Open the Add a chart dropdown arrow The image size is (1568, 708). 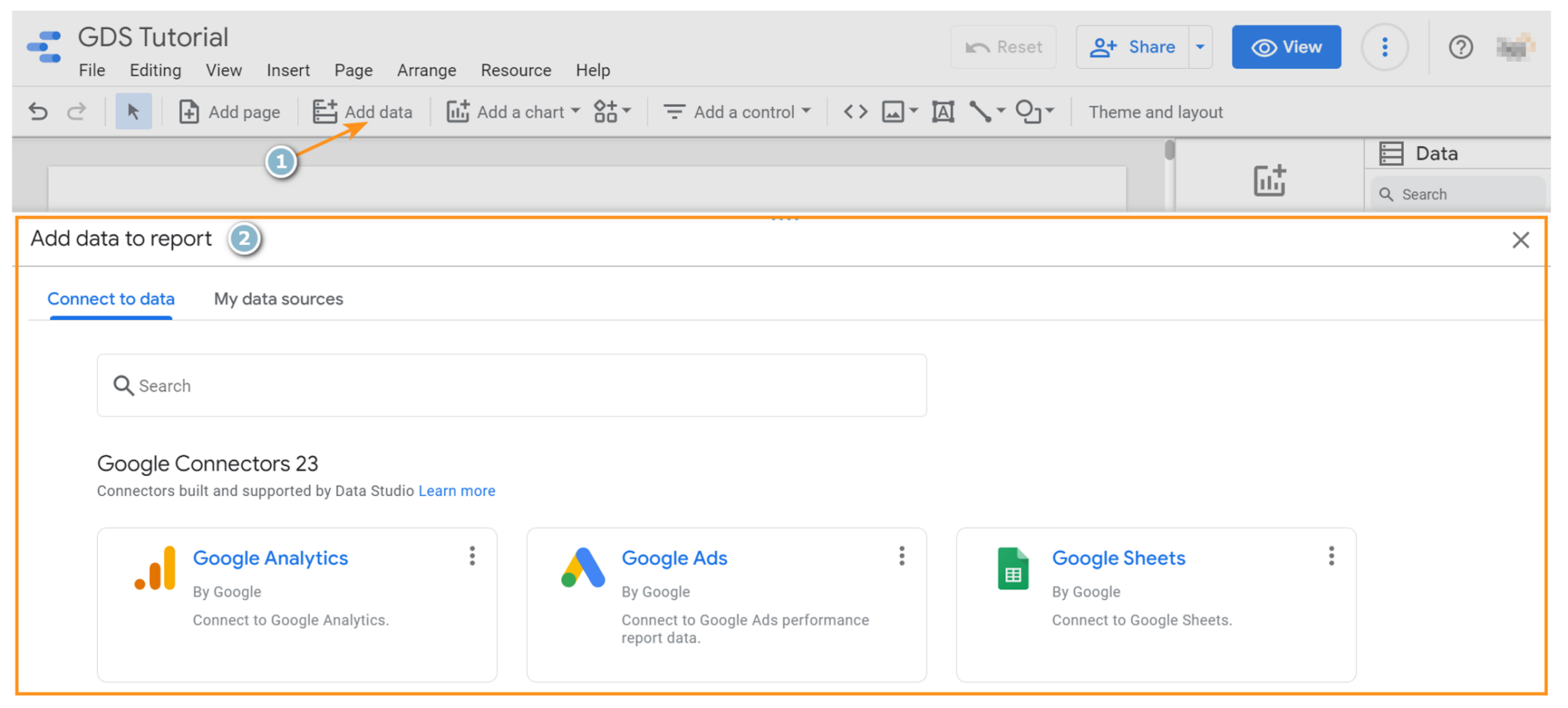[577, 112]
